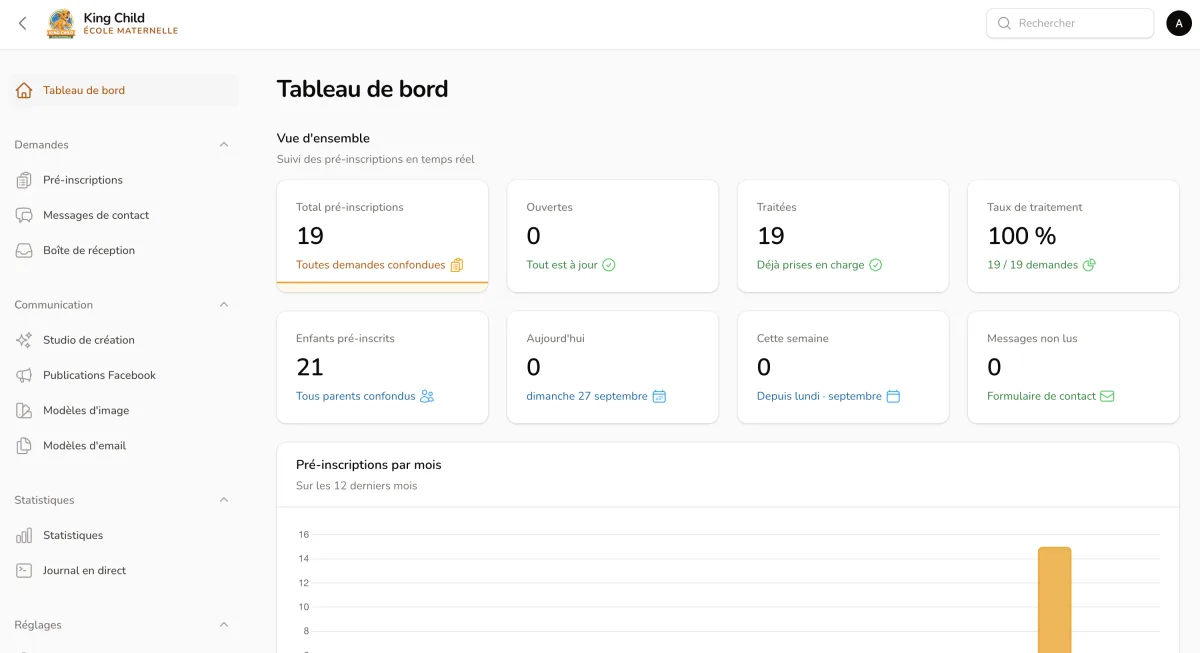The image size is (1200, 653).
Task: Click envelope icon beside Formulaire de contact
Action: (x=1107, y=396)
